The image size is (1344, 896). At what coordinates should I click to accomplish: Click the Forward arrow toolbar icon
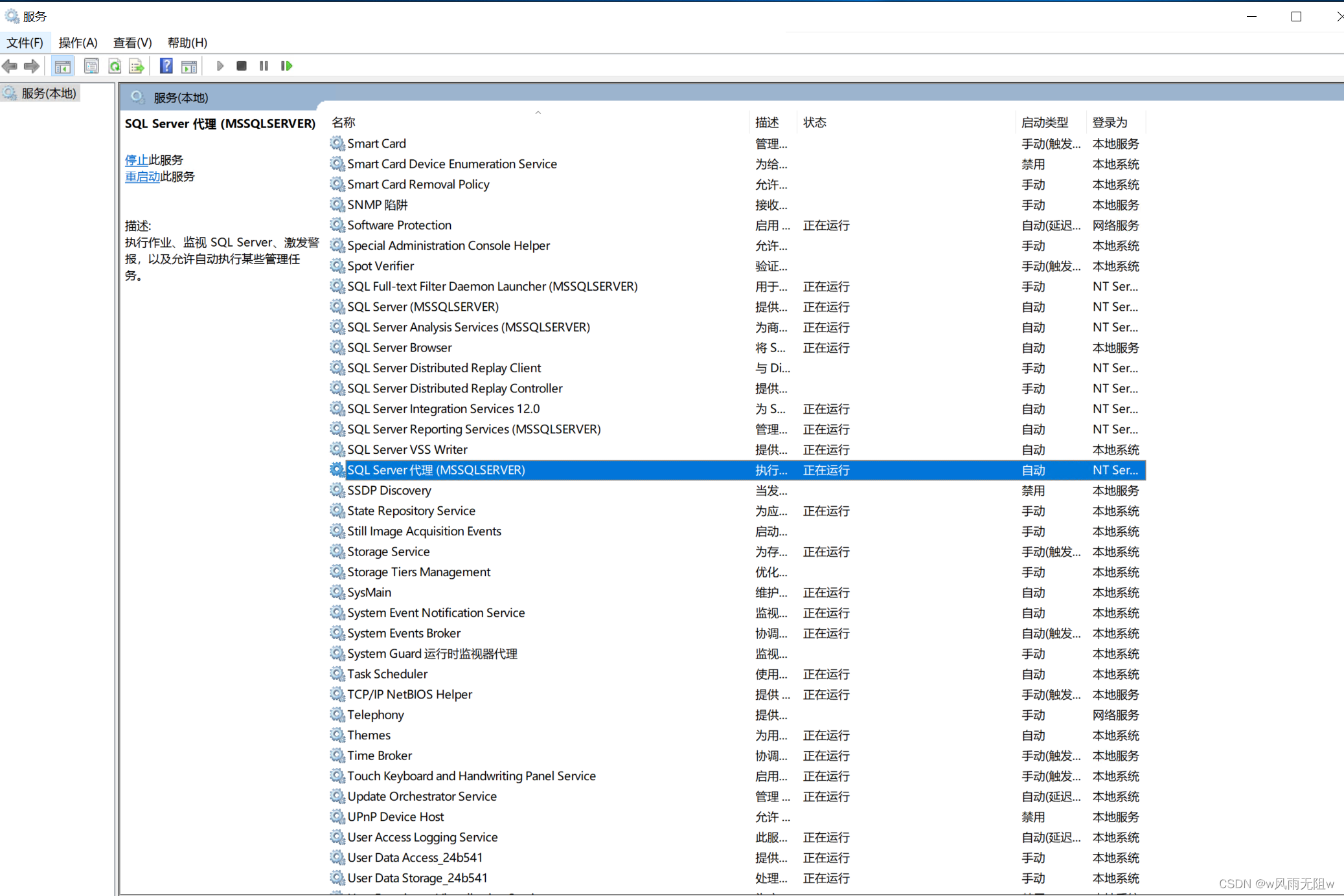(32, 66)
